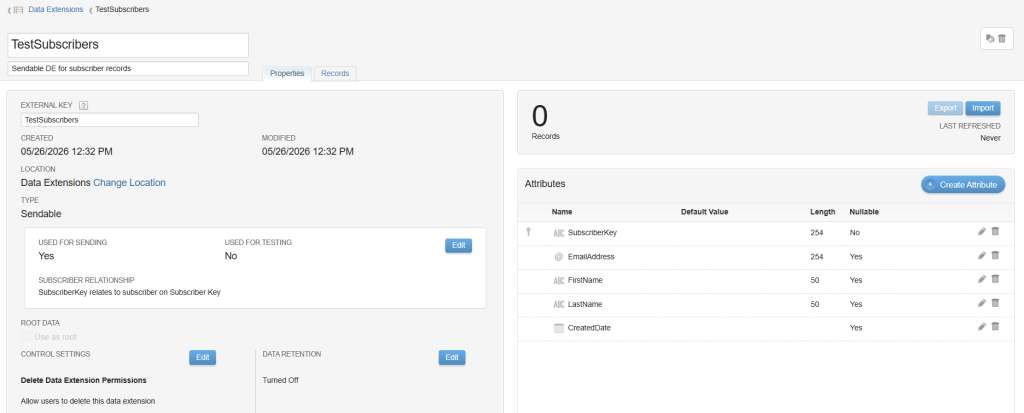Viewport: 1024px width, 413px height.
Task: Click the Name column header in Attributes
Action: point(562,212)
